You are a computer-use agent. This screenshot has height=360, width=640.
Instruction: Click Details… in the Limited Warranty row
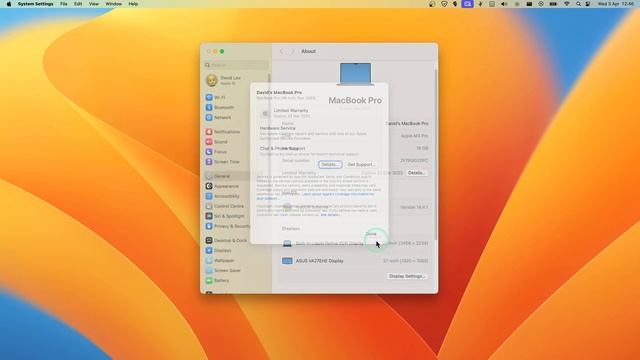pos(417,173)
